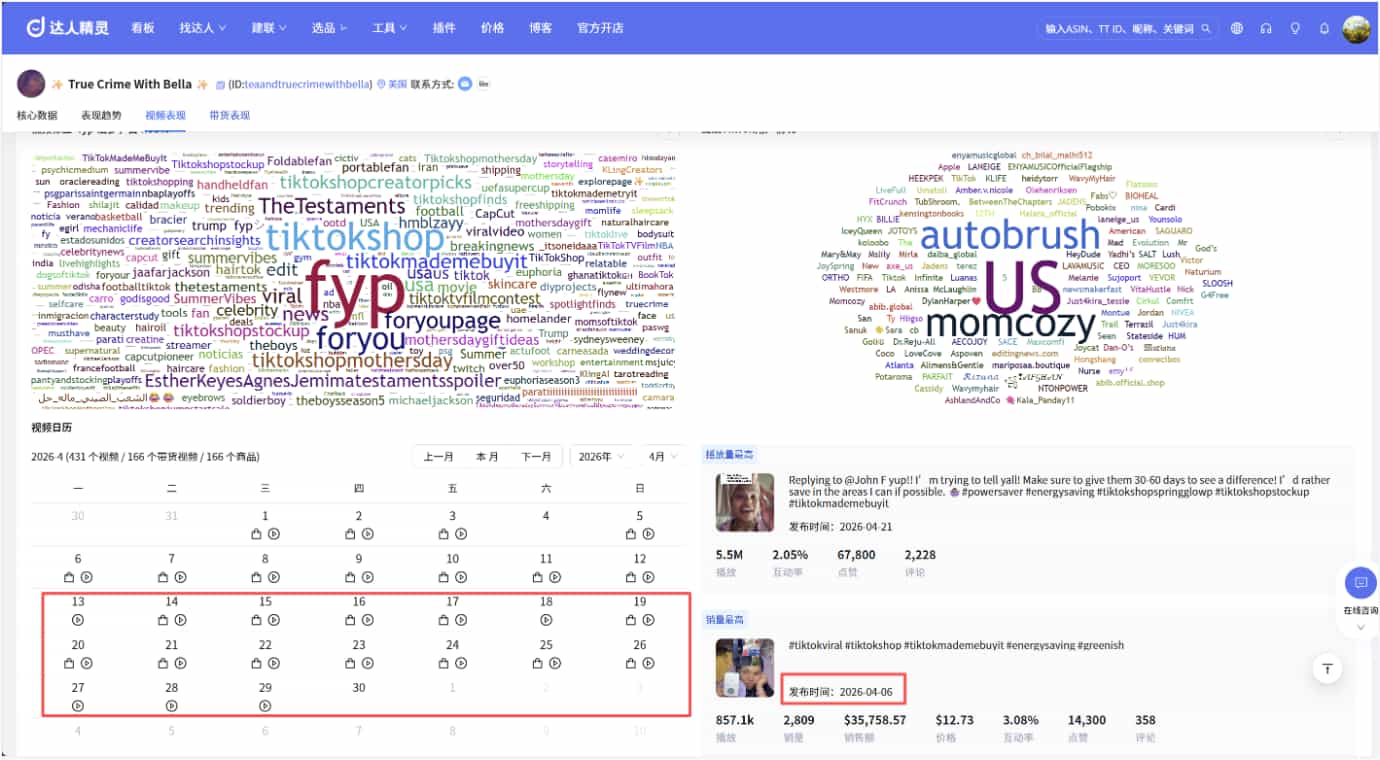The width and height of the screenshot is (1380, 760).
Task: Click the shopping bag icon under April 9
Action: (351, 577)
